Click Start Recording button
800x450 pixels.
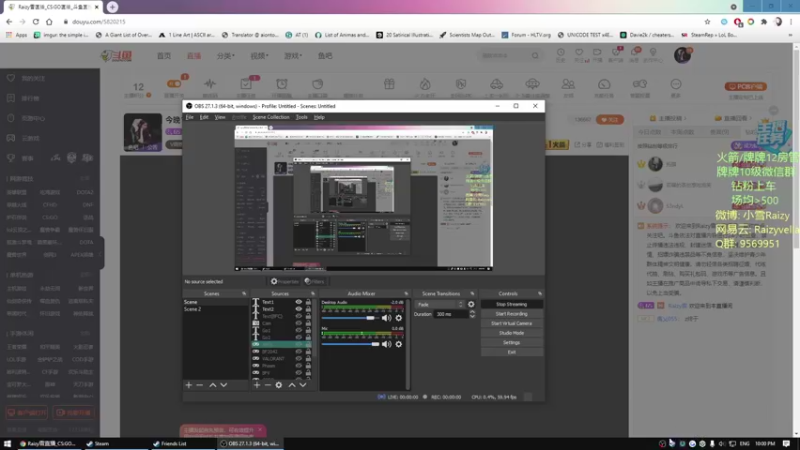tap(511, 314)
